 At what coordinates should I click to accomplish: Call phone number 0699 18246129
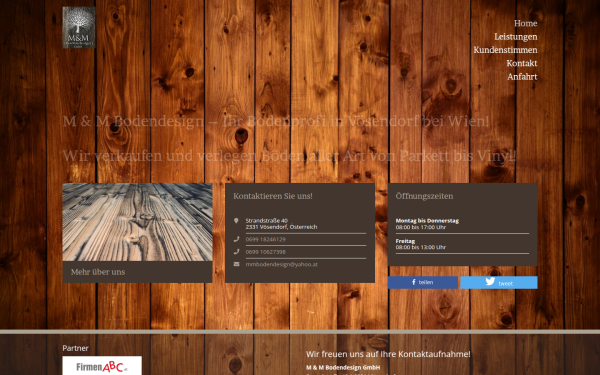tap(266, 240)
